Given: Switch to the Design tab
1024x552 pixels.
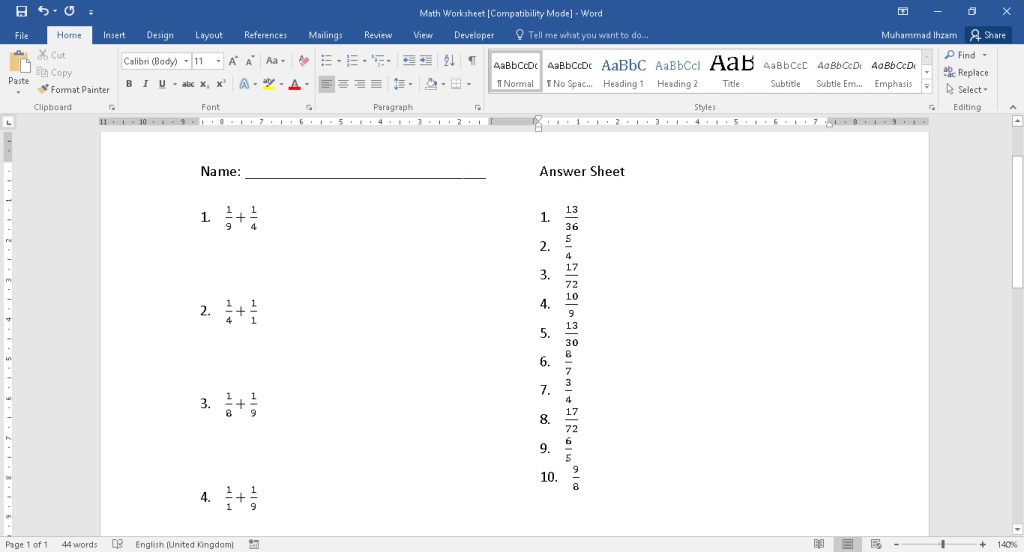Looking at the screenshot, I should 160,35.
